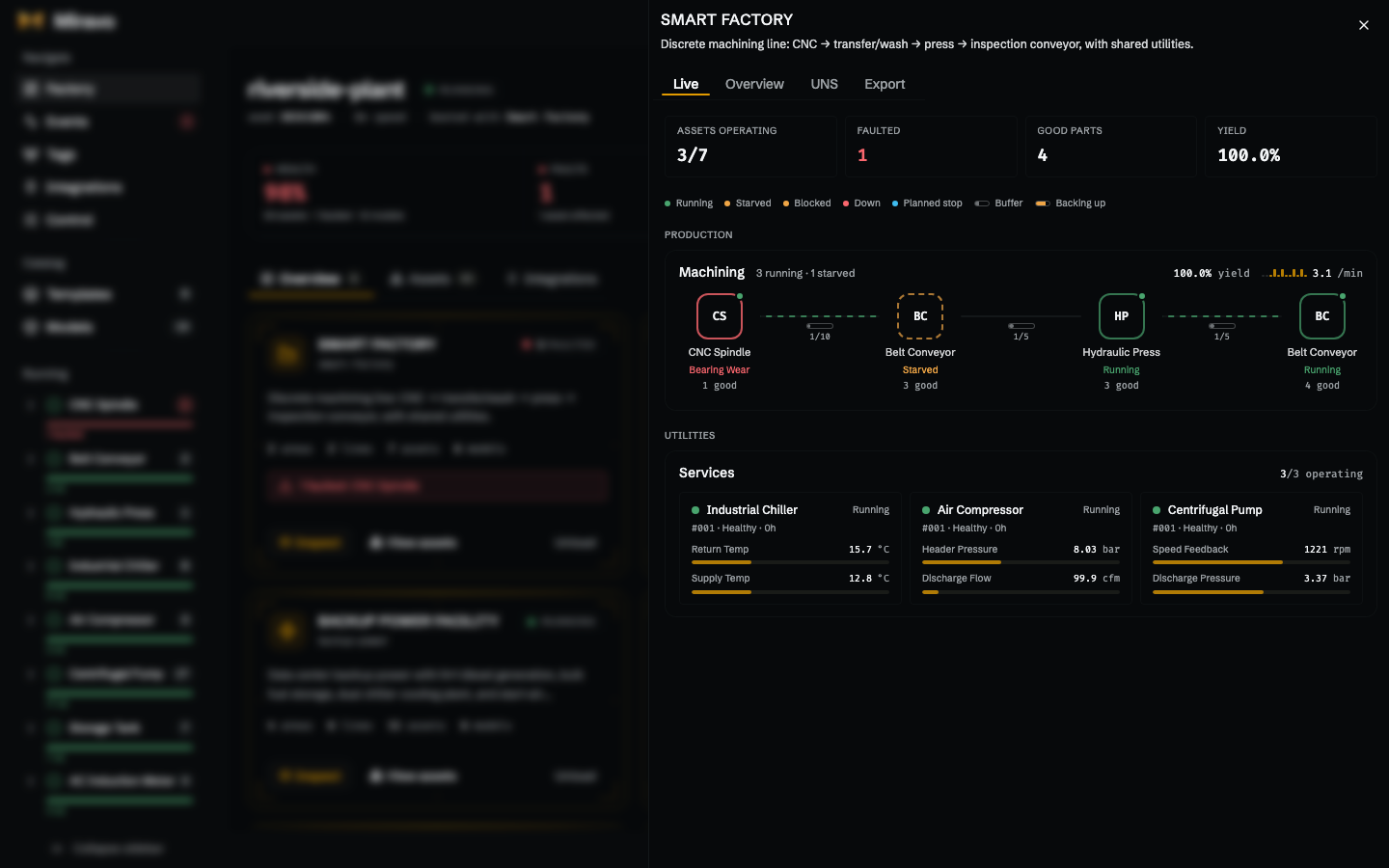Screen dimensions: 1389x868
Task: Click the Blocked legend entry
Action: [x=807, y=203]
